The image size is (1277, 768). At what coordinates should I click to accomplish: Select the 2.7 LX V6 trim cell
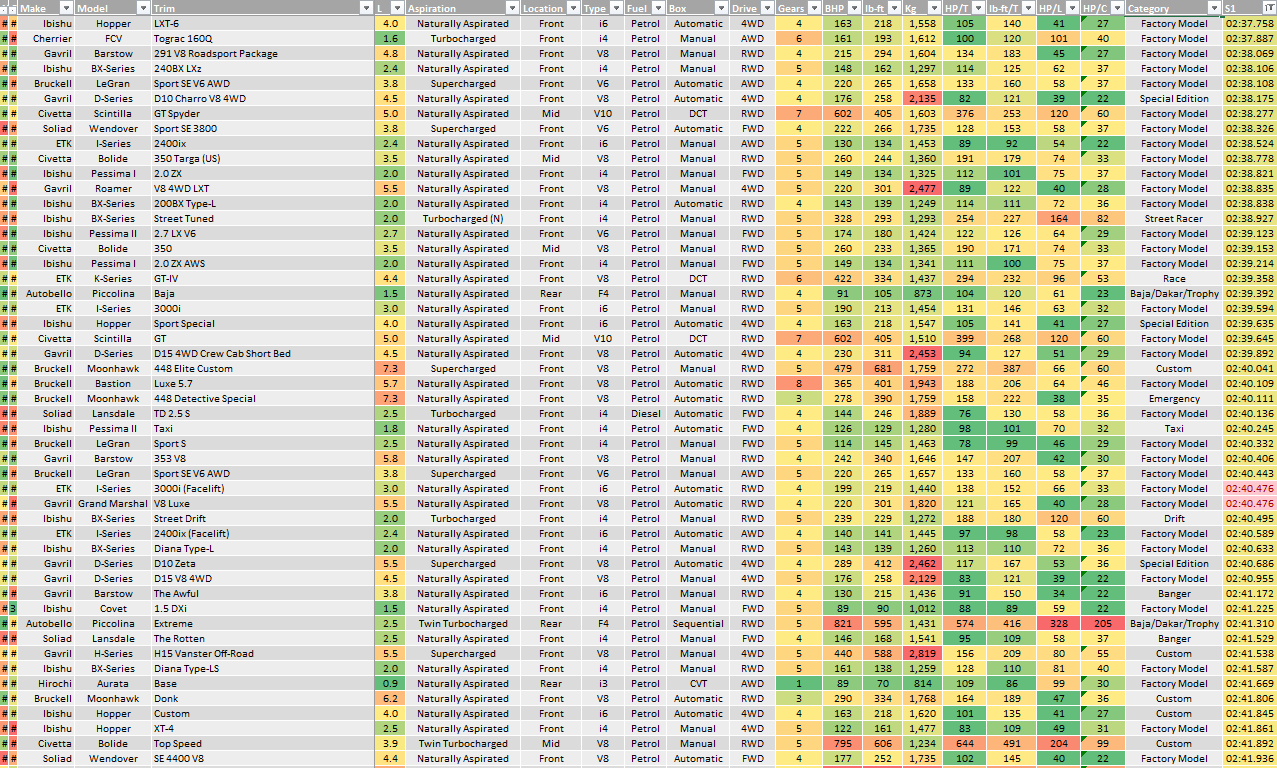pos(263,233)
